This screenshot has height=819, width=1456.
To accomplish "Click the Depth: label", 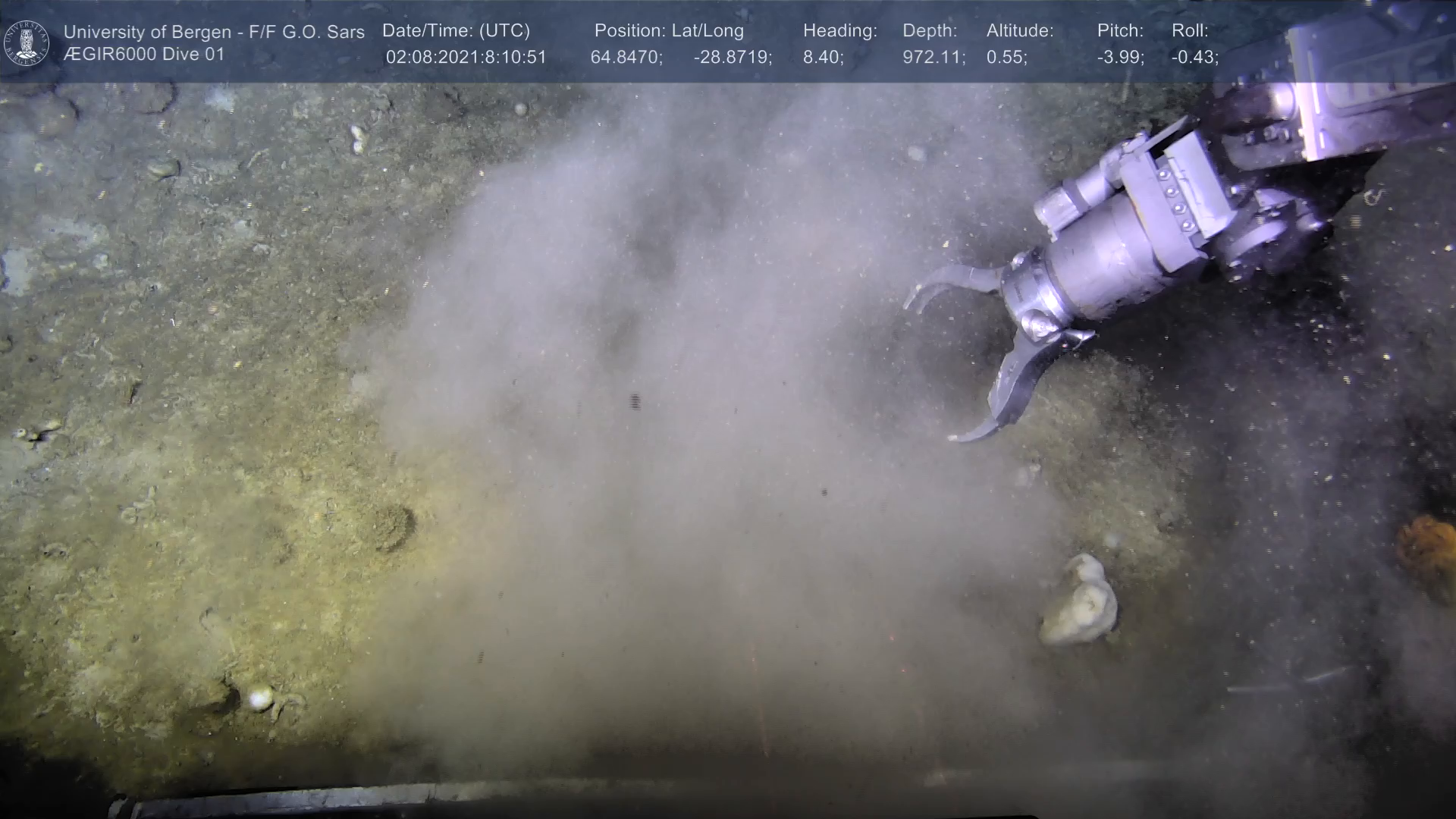I will pos(930,31).
